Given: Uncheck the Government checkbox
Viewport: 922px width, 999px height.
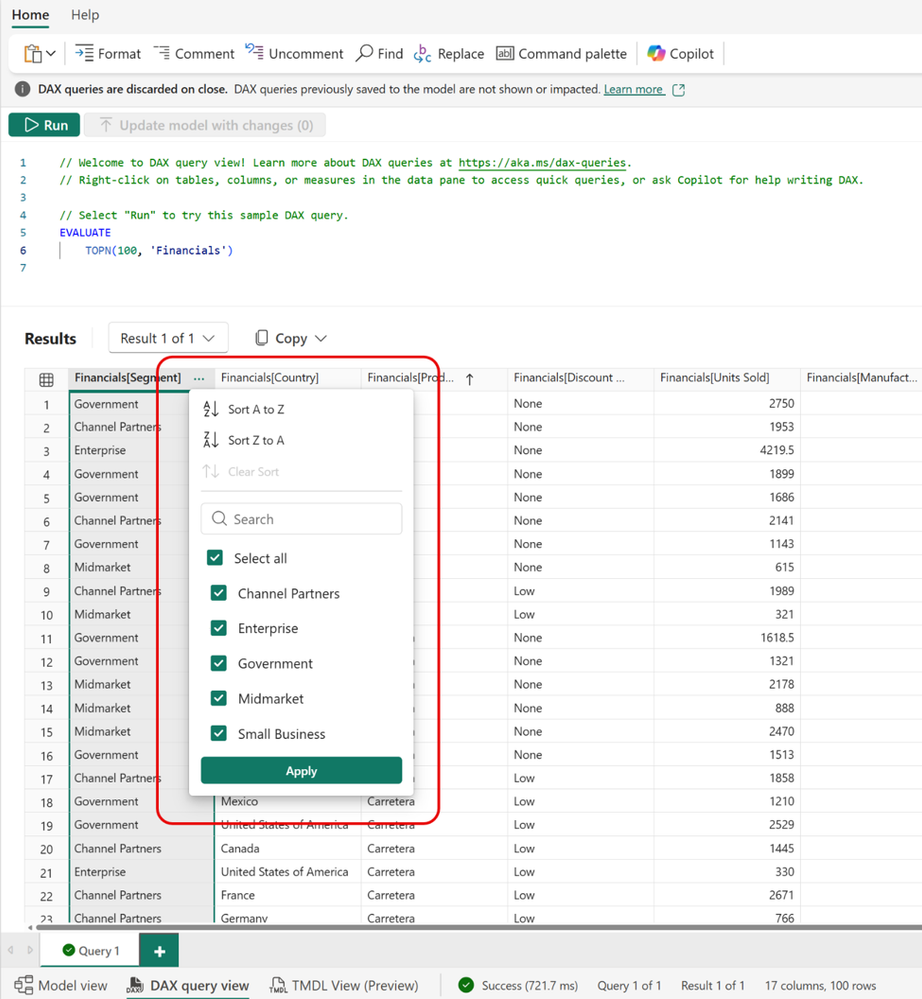Looking at the screenshot, I should click(x=219, y=663).
